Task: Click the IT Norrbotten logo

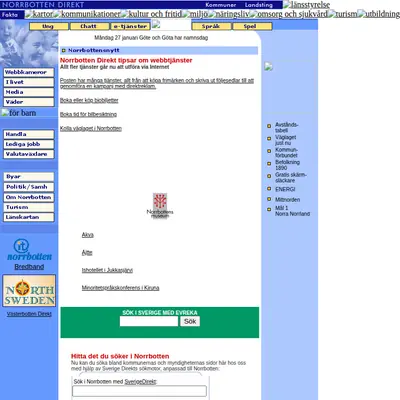Action: tap(29, 250)
